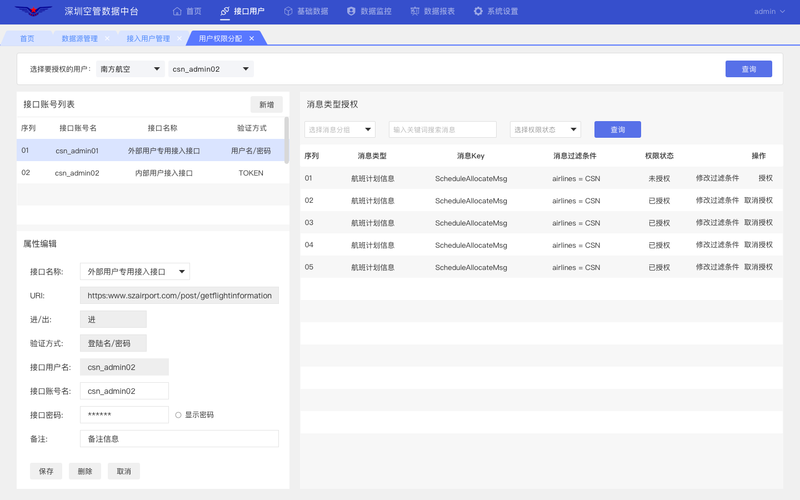
Task: Select the csn_admin02 account row
Action: pos(151,173)
